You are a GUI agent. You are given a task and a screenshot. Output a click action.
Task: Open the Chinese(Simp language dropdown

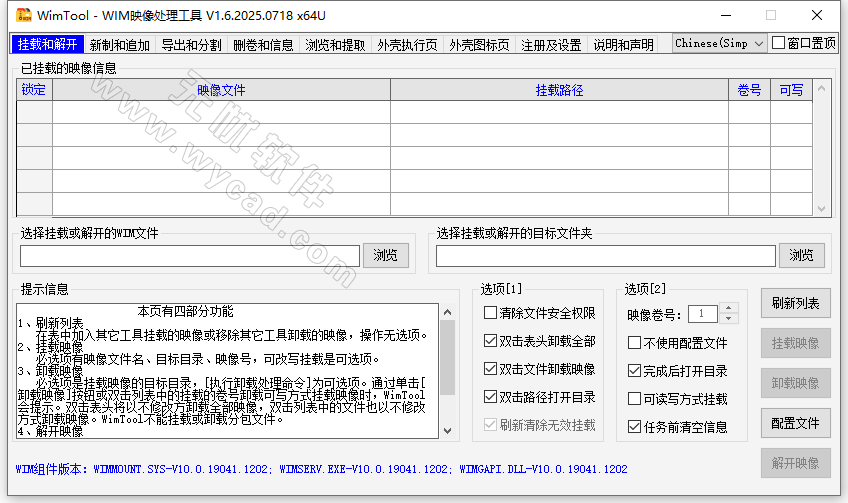718,44
